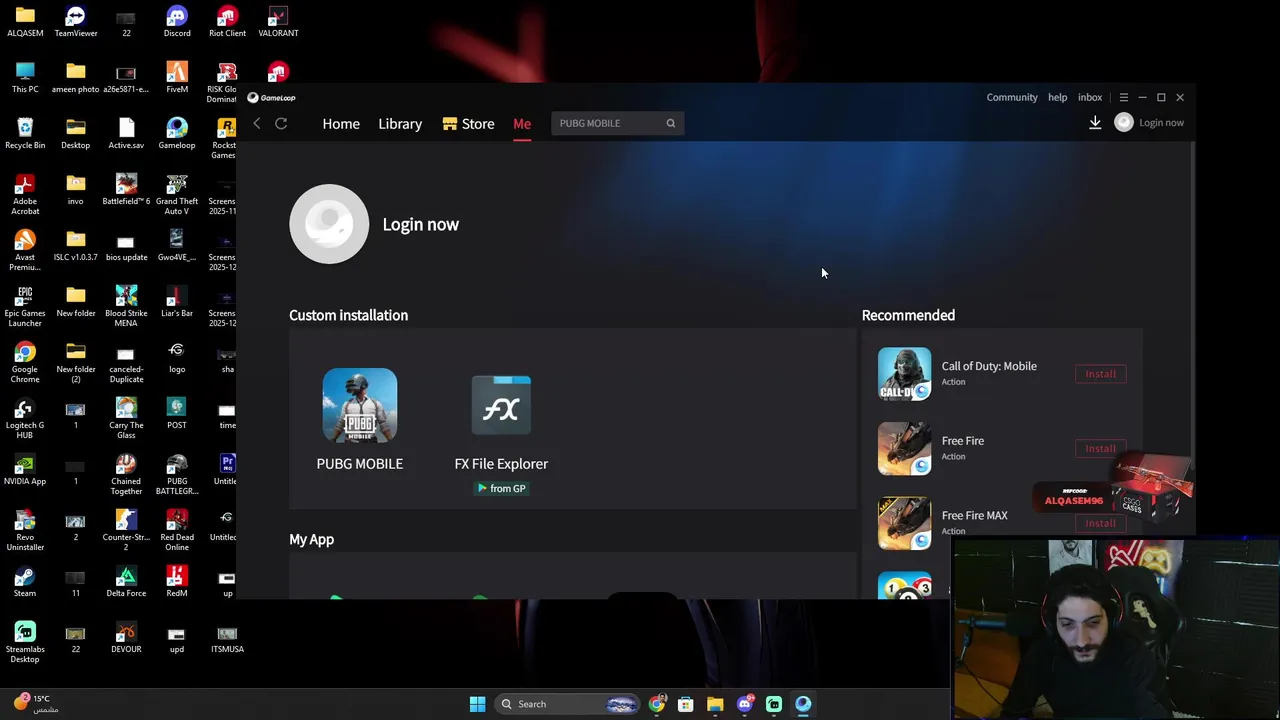Screen dimensions: 1280x720
Task: Click the taskbar Search box
Action: pyautogui.click(x=567, y=704)
